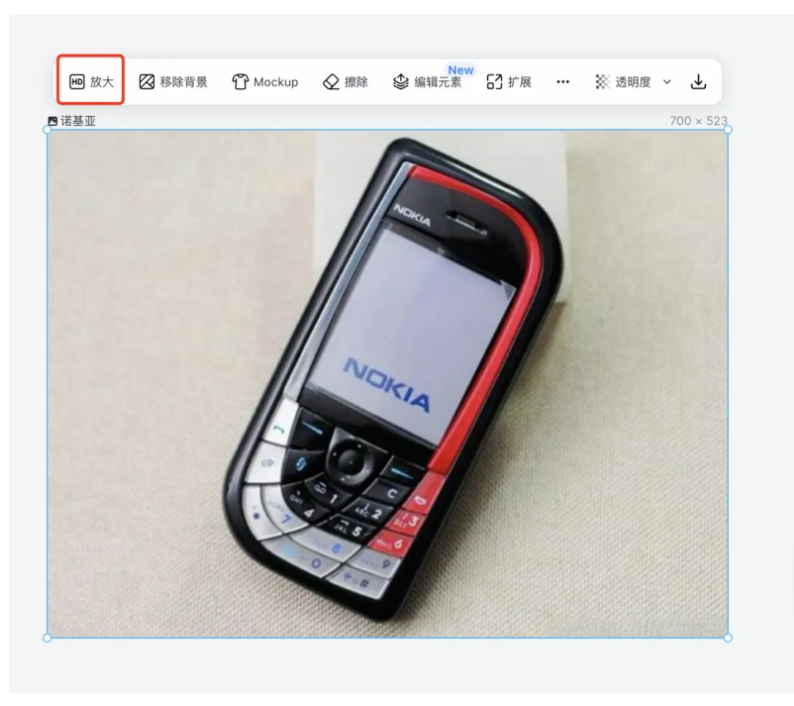Click the 编辑元素 layers icon

tap(401, 82)
